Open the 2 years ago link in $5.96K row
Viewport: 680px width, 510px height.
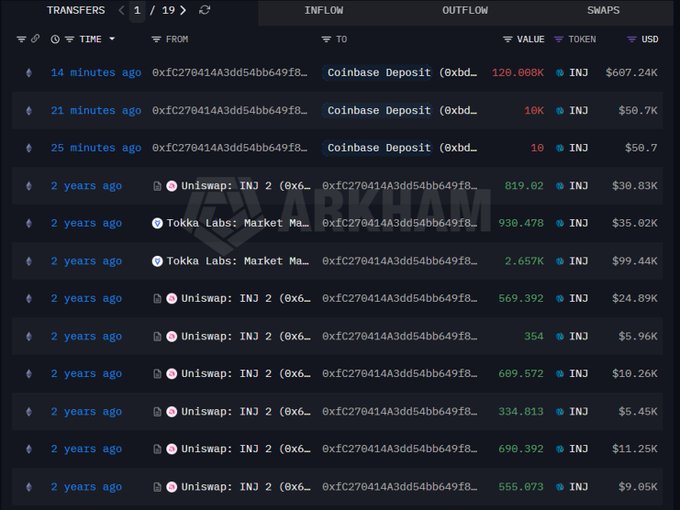86,337
